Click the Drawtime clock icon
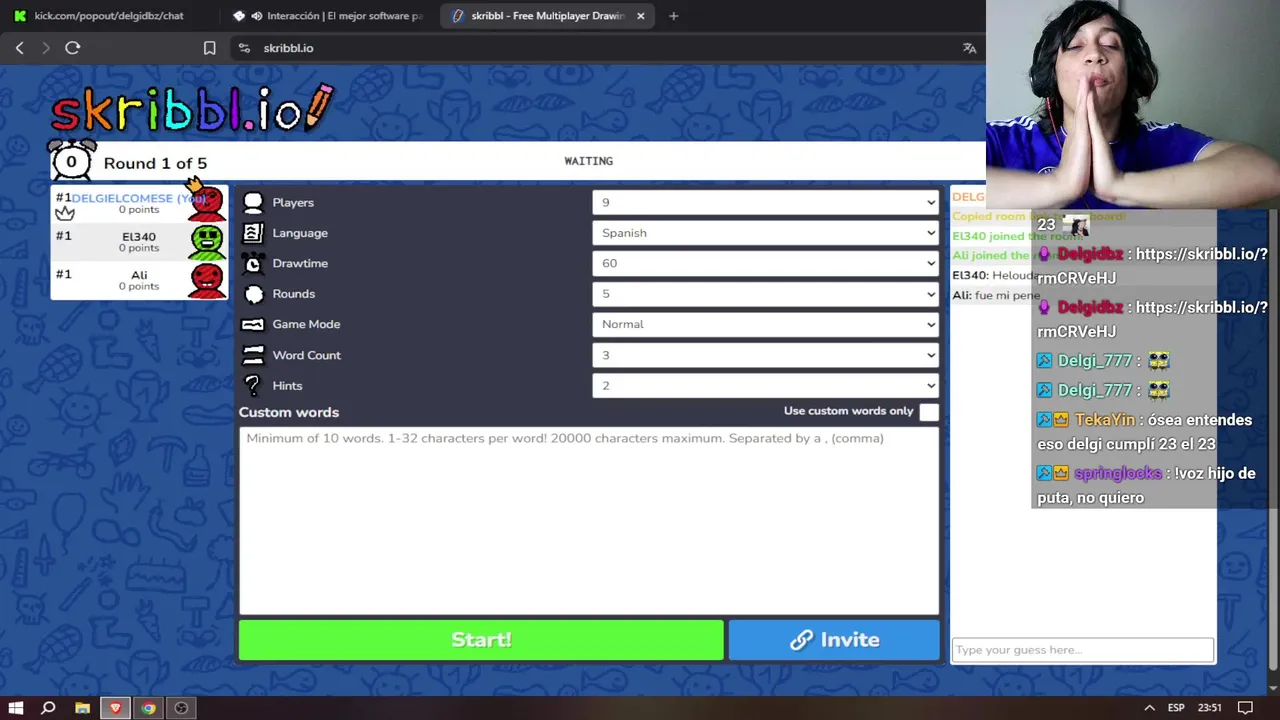1280x720 pixels. pos(253,264)
